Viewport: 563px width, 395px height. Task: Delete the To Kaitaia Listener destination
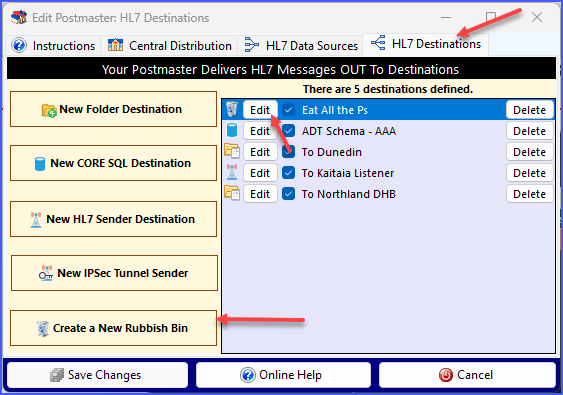click(x=530, y=173)
